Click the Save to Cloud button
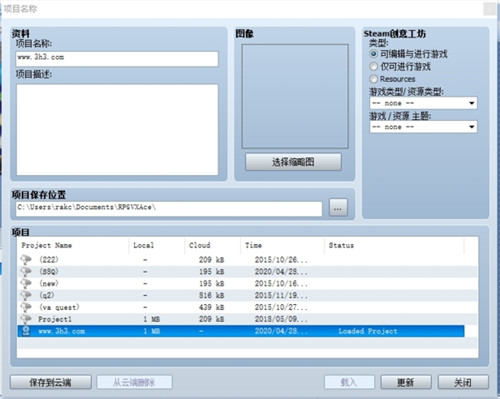 [x=51, y=382]
